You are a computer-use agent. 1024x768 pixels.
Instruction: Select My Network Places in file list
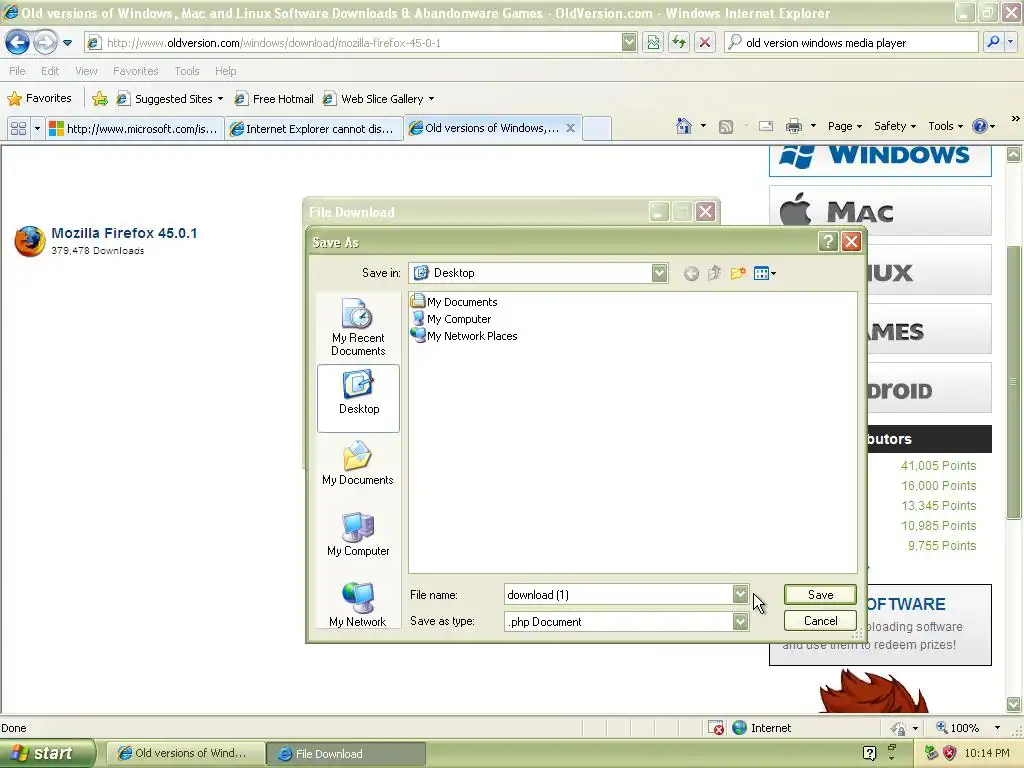pyautogui.click(x=464, y=336)
